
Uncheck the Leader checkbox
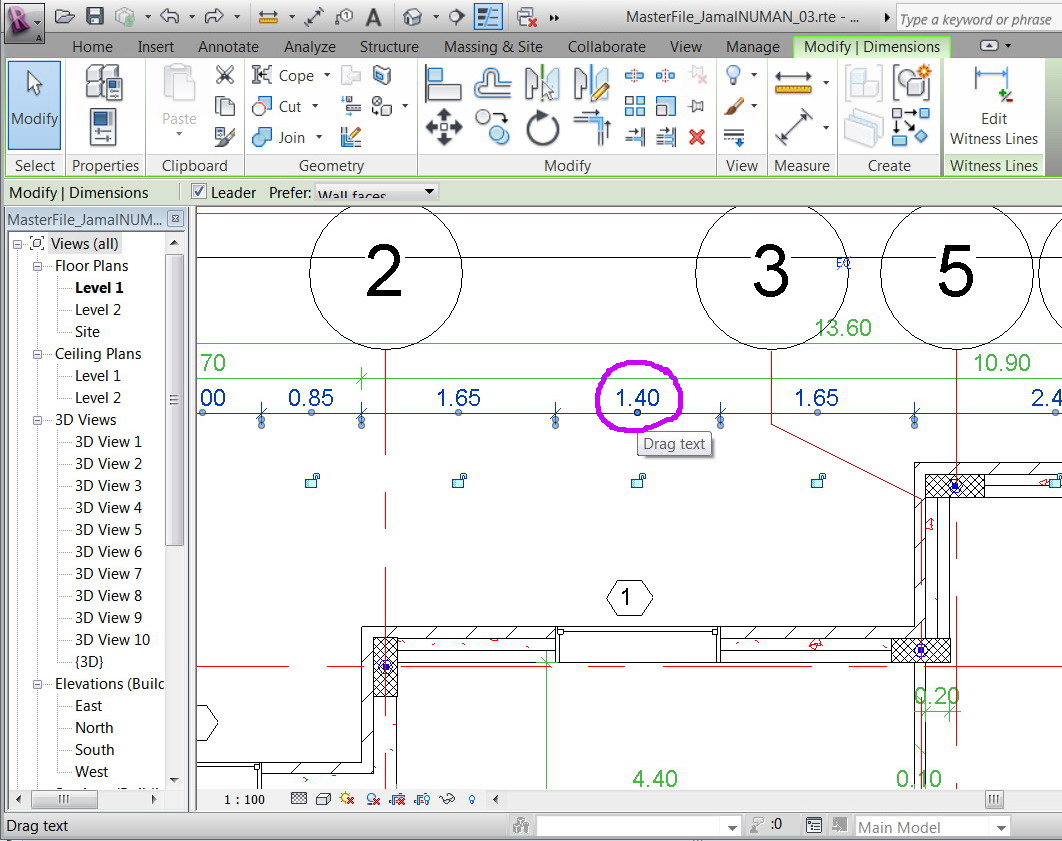(199, 192)
